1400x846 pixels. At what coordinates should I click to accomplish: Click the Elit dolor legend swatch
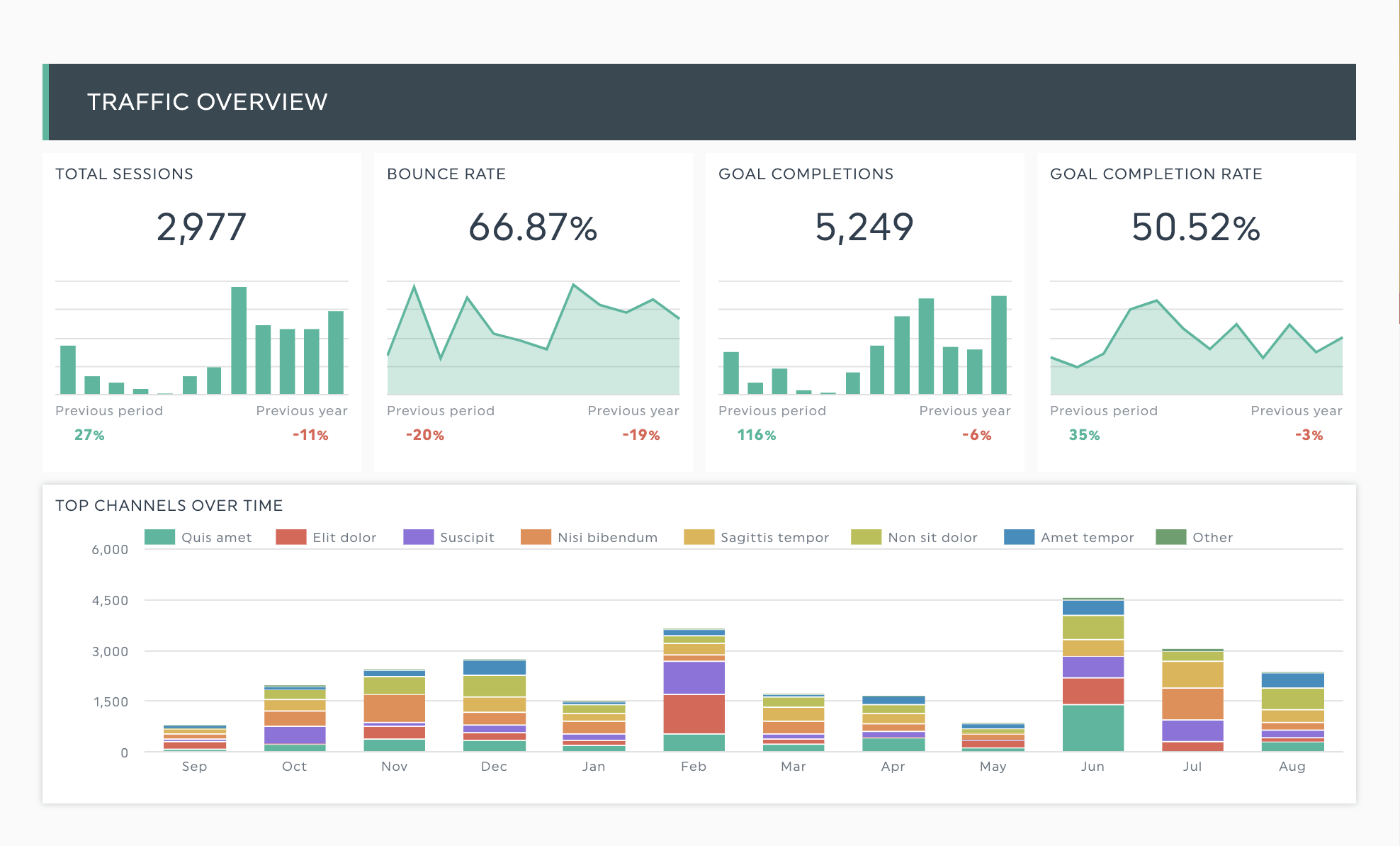point(290,537)
